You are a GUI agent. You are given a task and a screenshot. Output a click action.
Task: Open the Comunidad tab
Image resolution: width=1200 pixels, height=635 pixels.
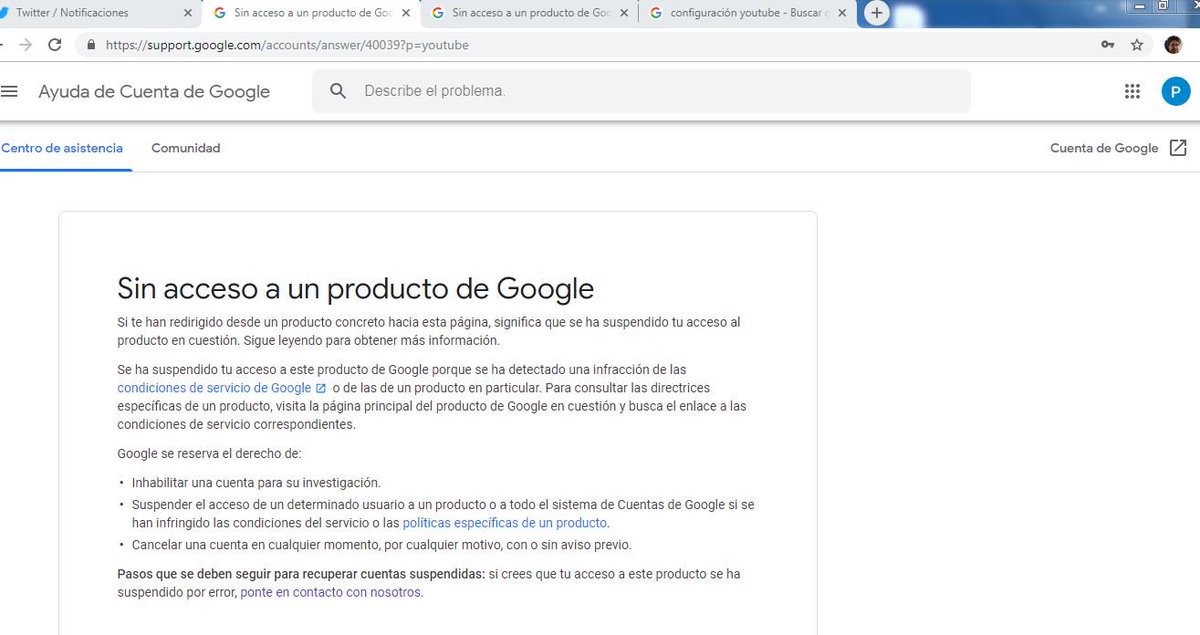tap(186, 148)
